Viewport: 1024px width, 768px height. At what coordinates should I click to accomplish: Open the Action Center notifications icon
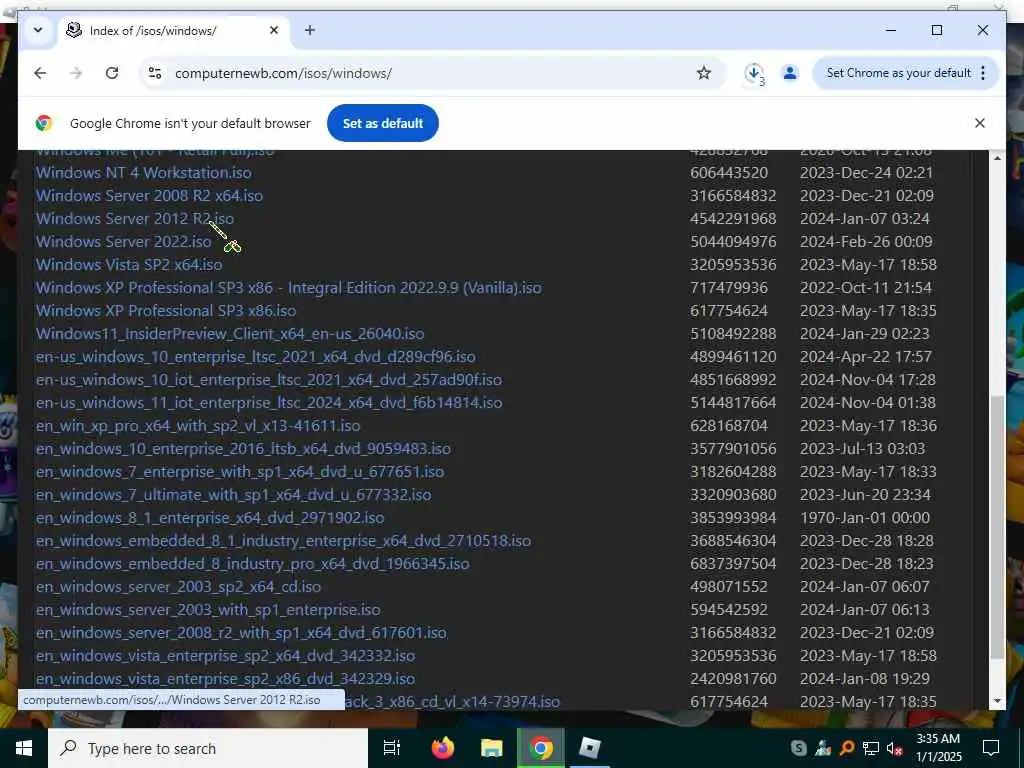pos(991,748)
